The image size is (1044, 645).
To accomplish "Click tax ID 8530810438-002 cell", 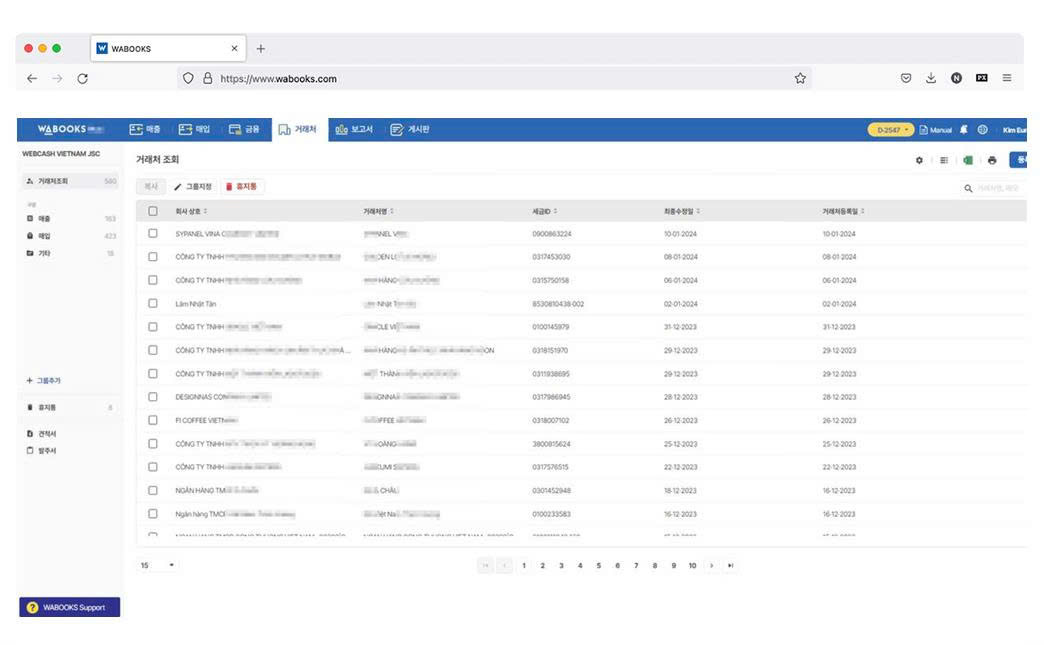I will click(558, 304).
